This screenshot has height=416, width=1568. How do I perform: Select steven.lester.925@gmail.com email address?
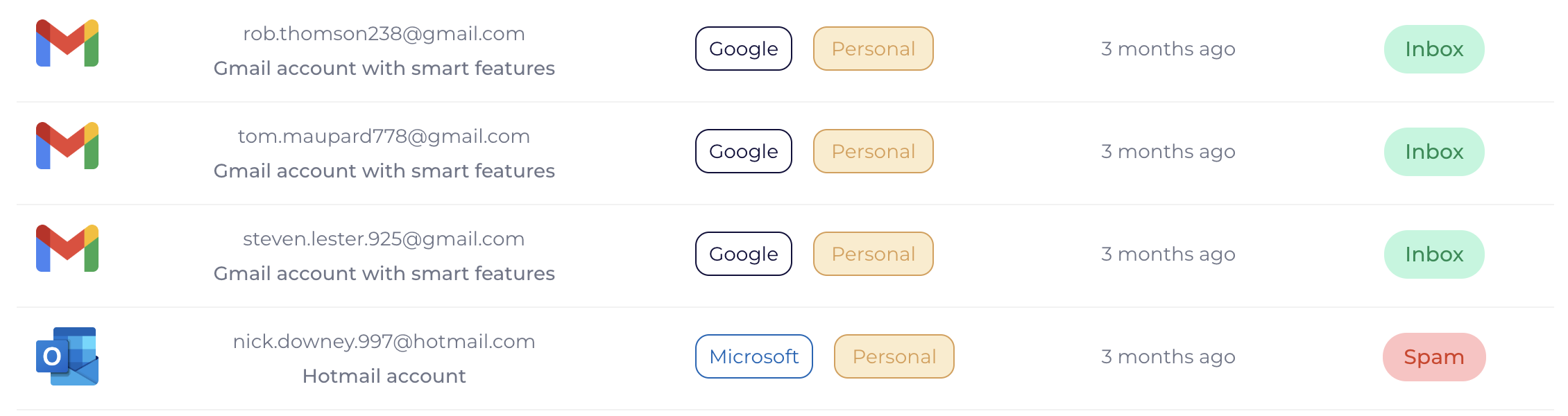tap(384, 239)
